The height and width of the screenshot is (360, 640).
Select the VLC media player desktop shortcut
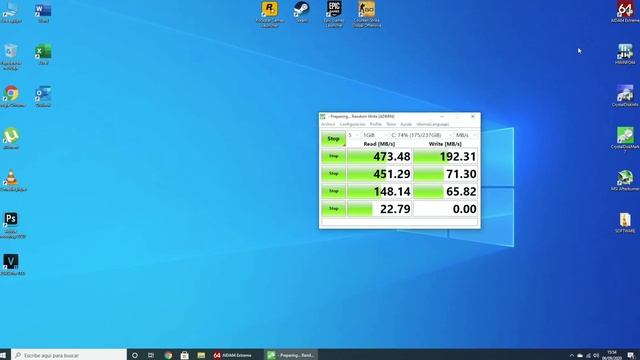tap(11, 181)
